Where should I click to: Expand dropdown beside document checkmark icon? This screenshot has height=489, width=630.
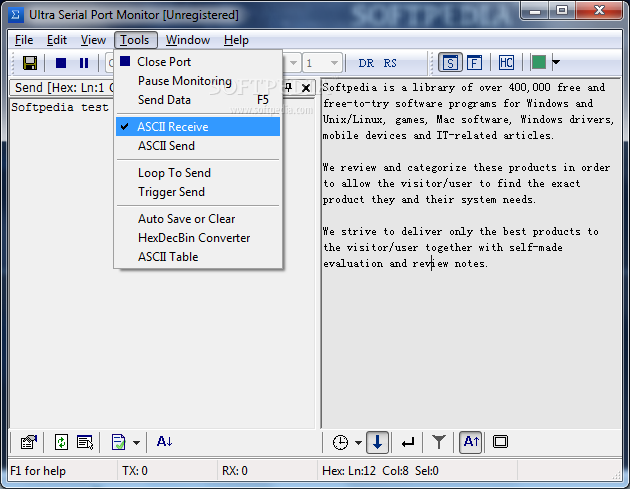click(137, 443)
